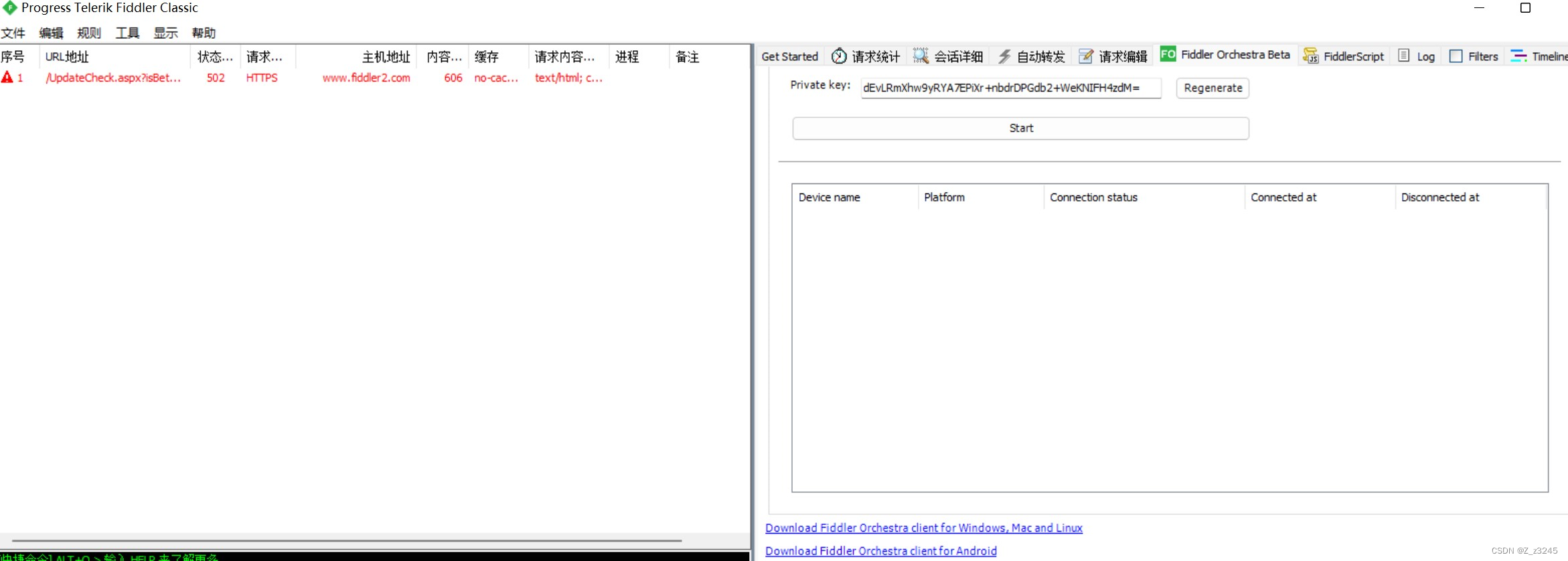Click the 缓存 column header
Viewport: 1568px width, 561px height.
point(499,57)
